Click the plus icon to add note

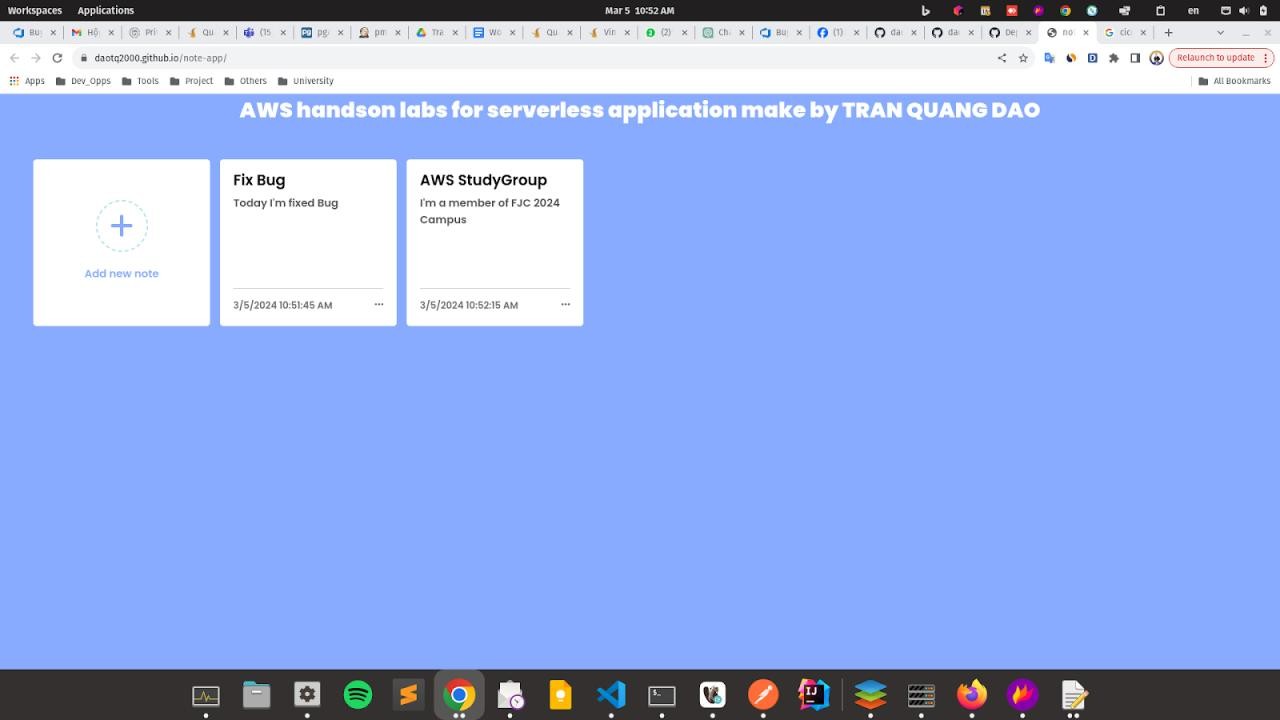(x=121, y=226)
